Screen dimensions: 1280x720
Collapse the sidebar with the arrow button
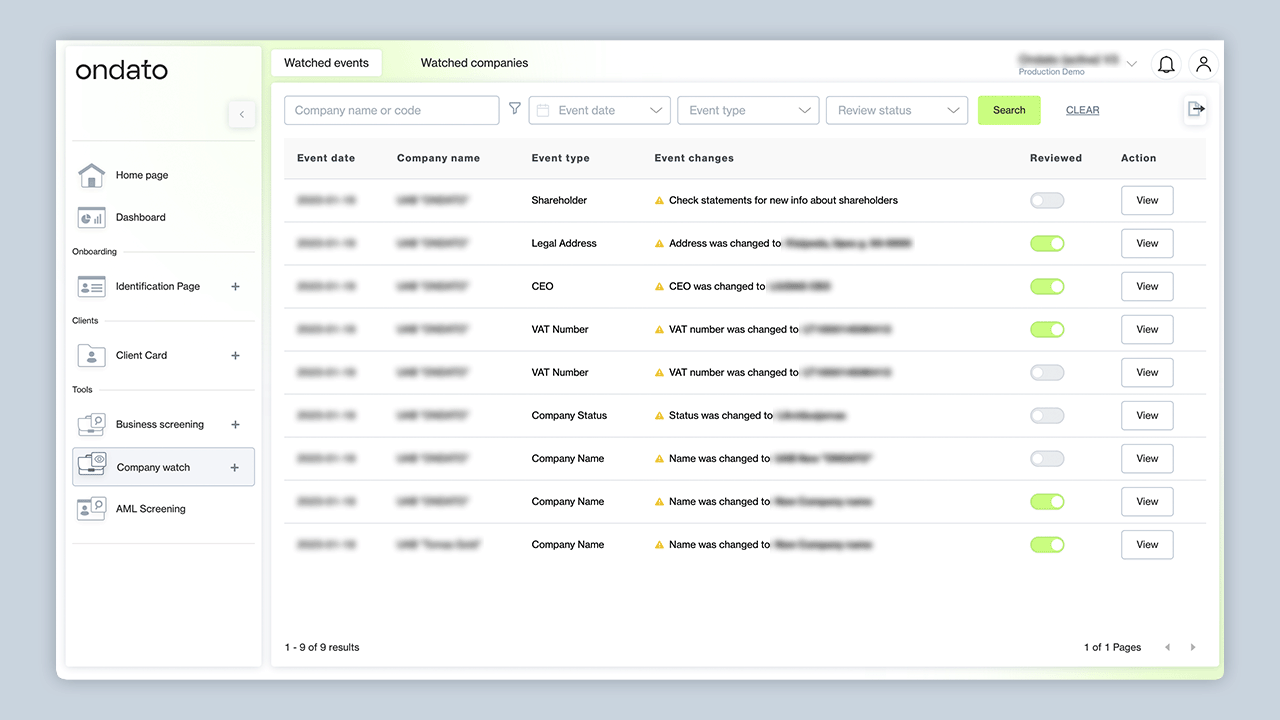tap(241, 114)
